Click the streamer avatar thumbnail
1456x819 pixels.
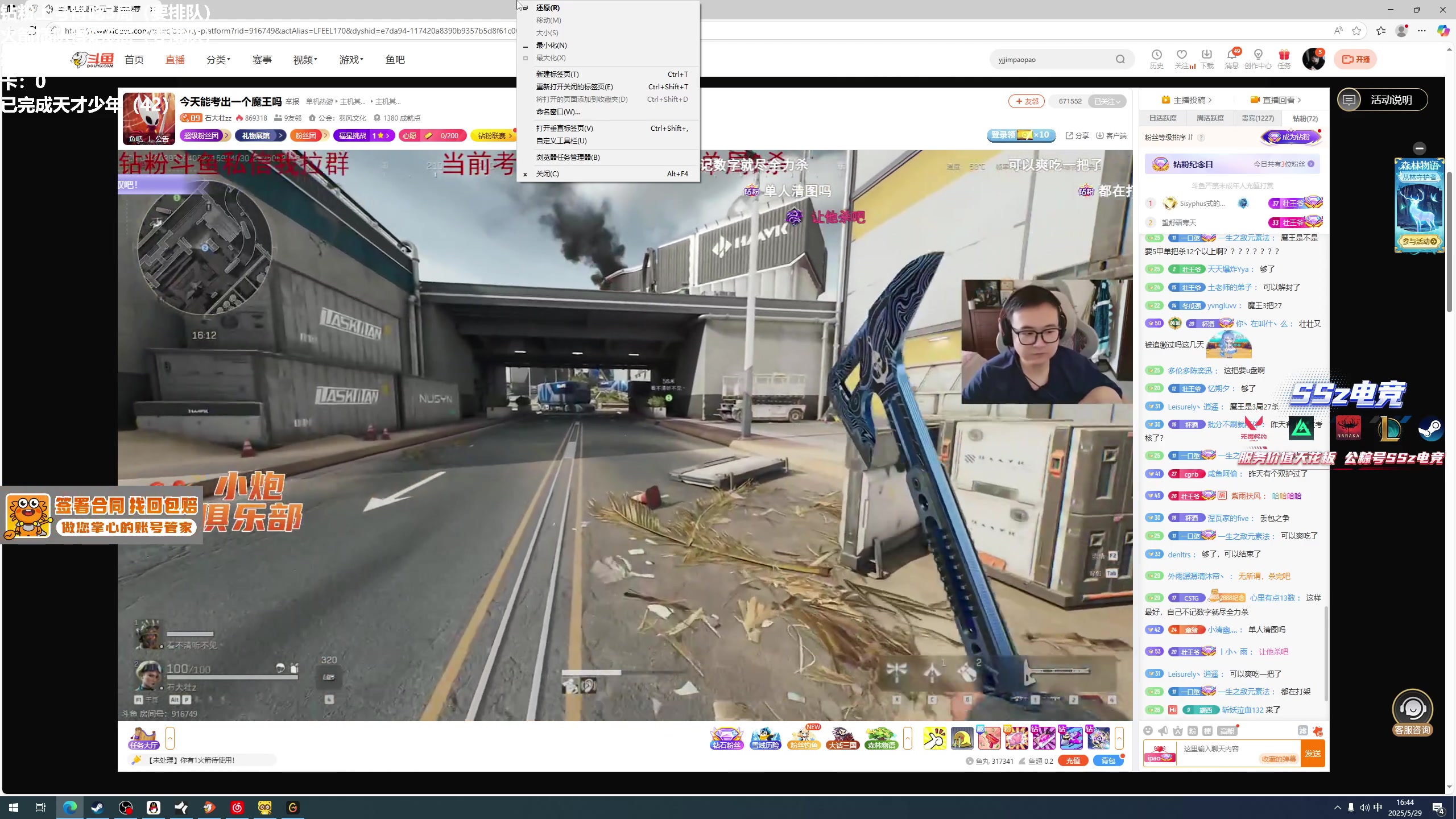pyautogui.click(x=149, y=119)
